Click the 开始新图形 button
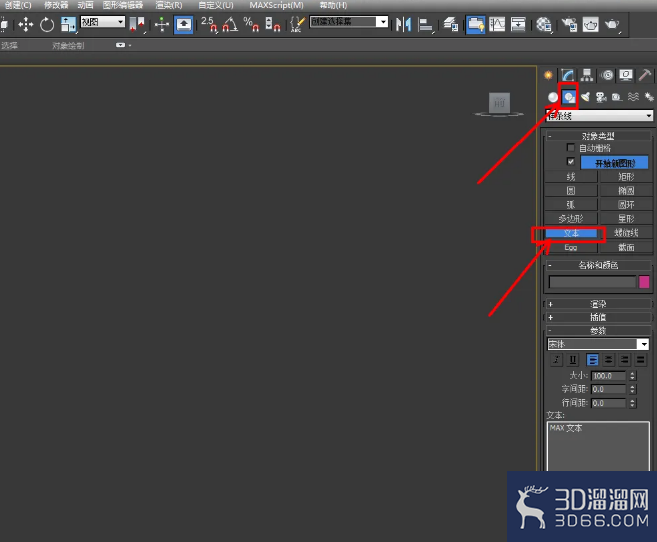Image resolution: width=657 pixels, height=542 pixels. tap(615, 163)
